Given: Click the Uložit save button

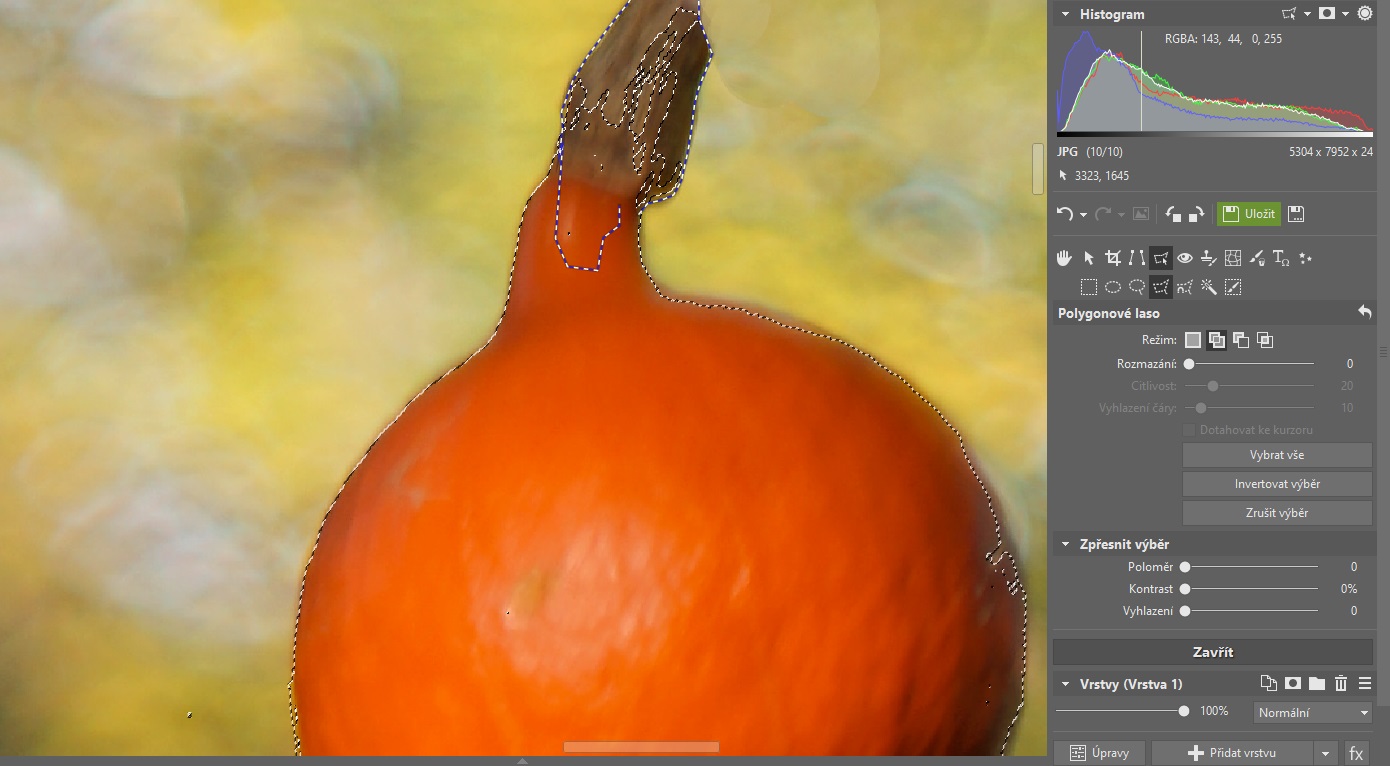Looking at the screenshot, I should tap(1248, 214).
